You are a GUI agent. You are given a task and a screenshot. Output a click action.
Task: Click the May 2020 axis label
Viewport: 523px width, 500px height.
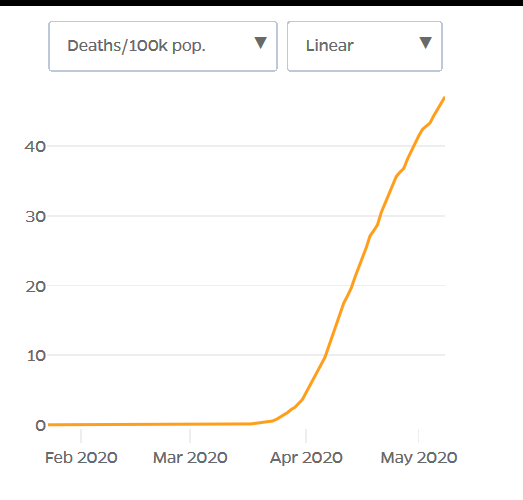point(419,457)
